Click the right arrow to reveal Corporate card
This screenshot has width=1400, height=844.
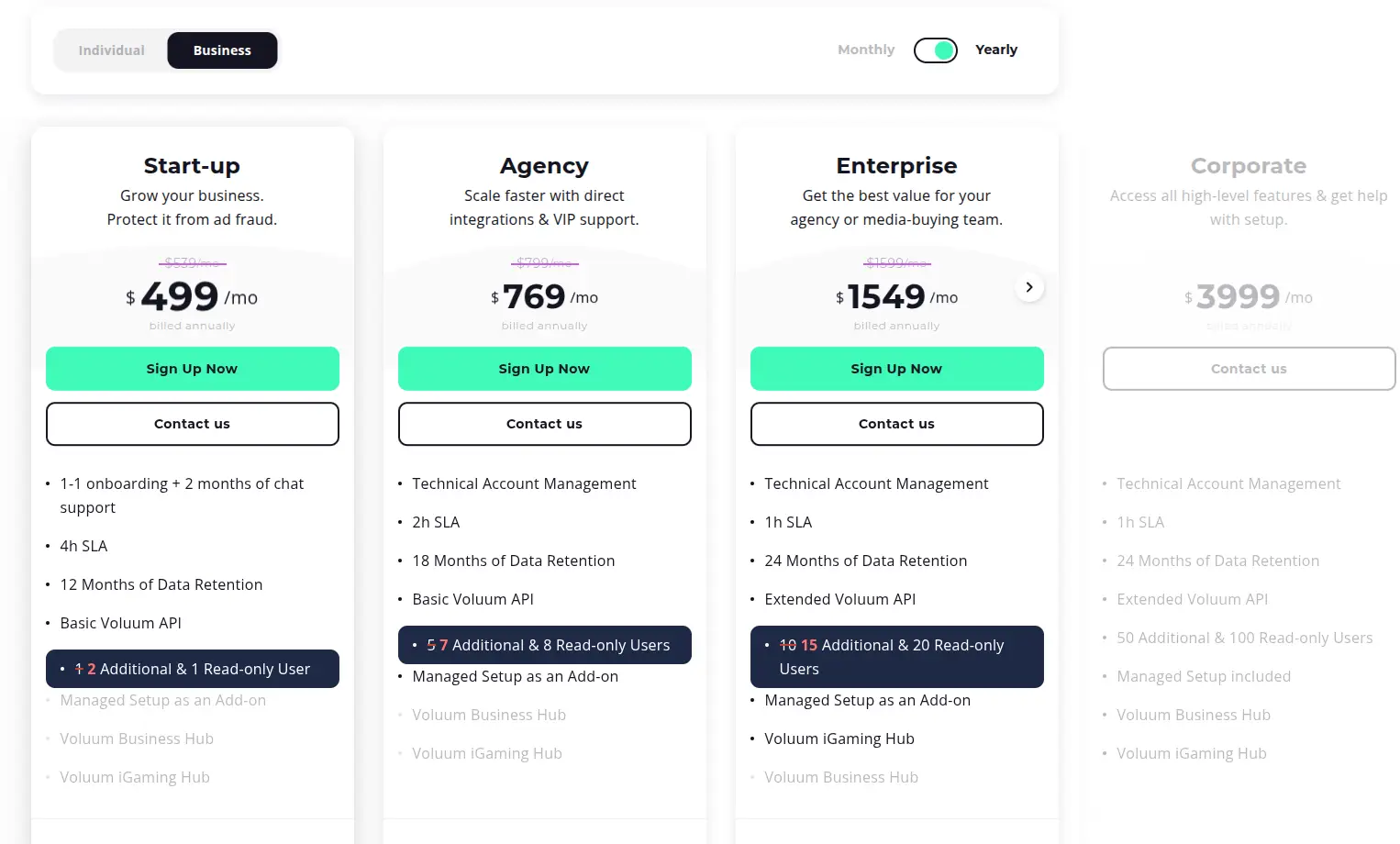[x=1029, y=287]
